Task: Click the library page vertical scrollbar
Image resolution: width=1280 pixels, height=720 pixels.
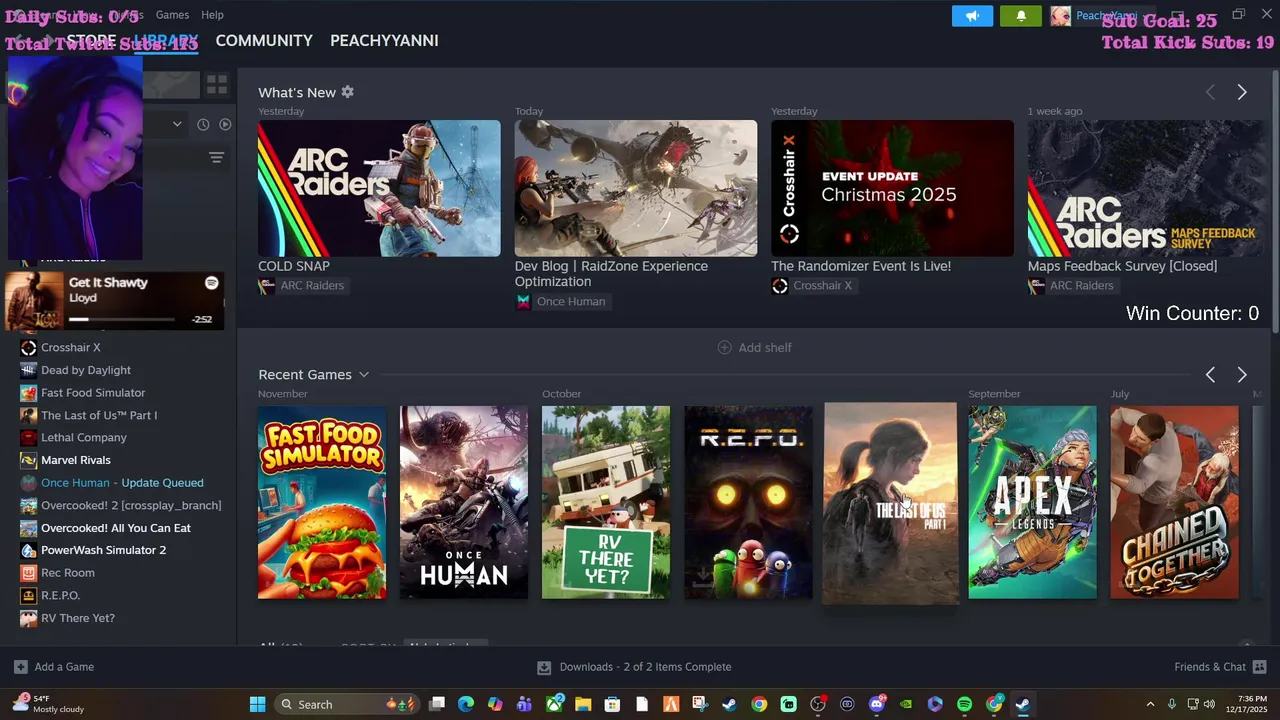Action: tap(1275, 200)
